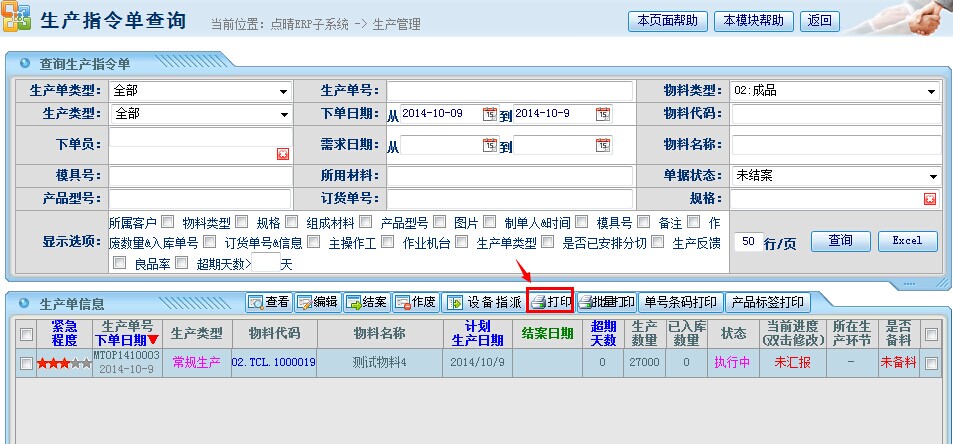Click the 查看 (view) toolbar icon button
This screenshot has height=444, width=953.
tap(269, 302)
